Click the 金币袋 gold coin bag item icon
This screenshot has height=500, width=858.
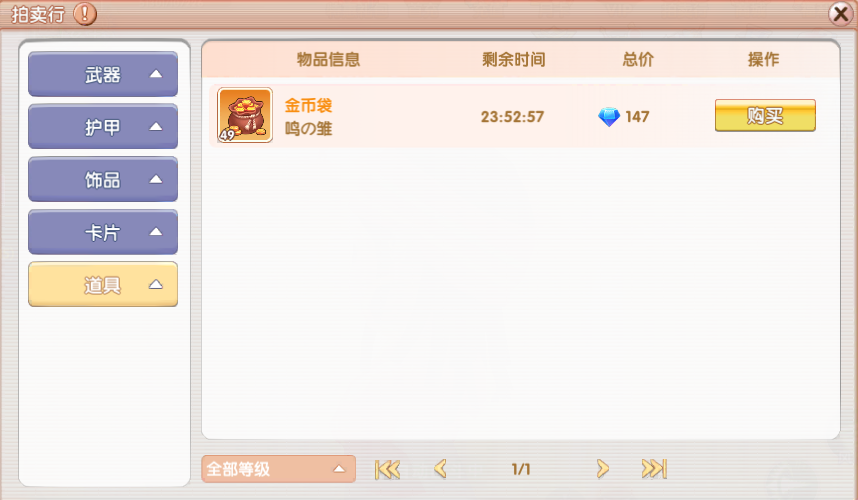pos(245,115)
